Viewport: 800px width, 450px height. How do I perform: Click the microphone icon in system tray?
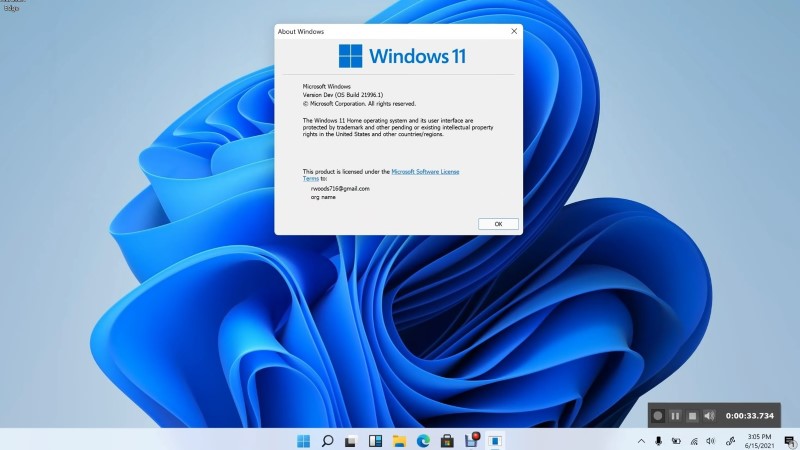click(x=658, y=441)
